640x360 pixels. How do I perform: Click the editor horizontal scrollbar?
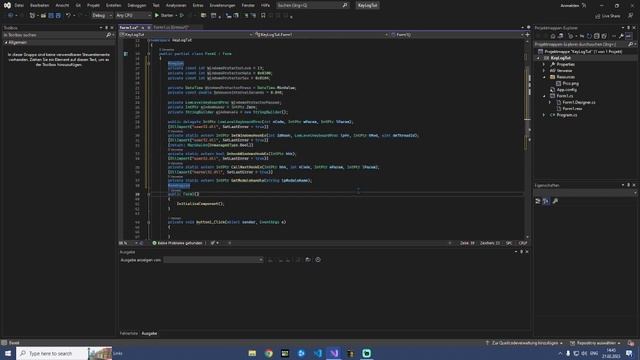(x=339, y=243)
